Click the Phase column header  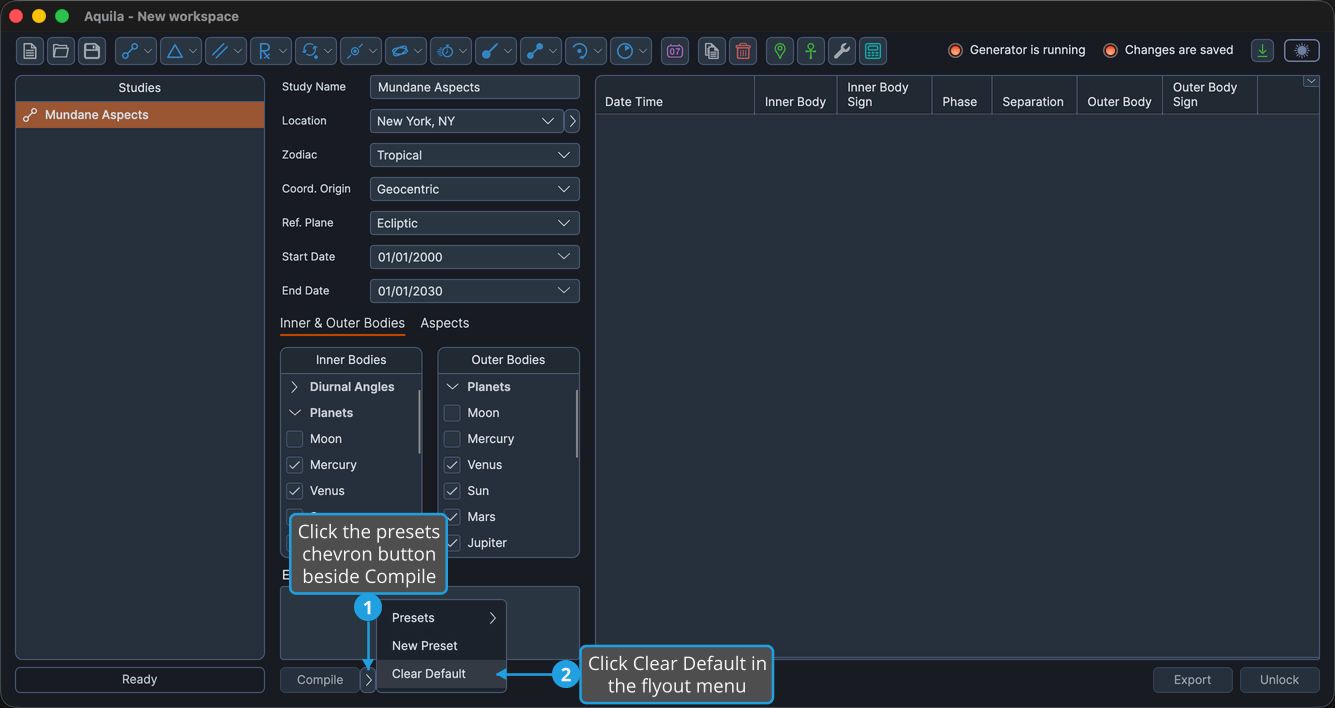961,95
